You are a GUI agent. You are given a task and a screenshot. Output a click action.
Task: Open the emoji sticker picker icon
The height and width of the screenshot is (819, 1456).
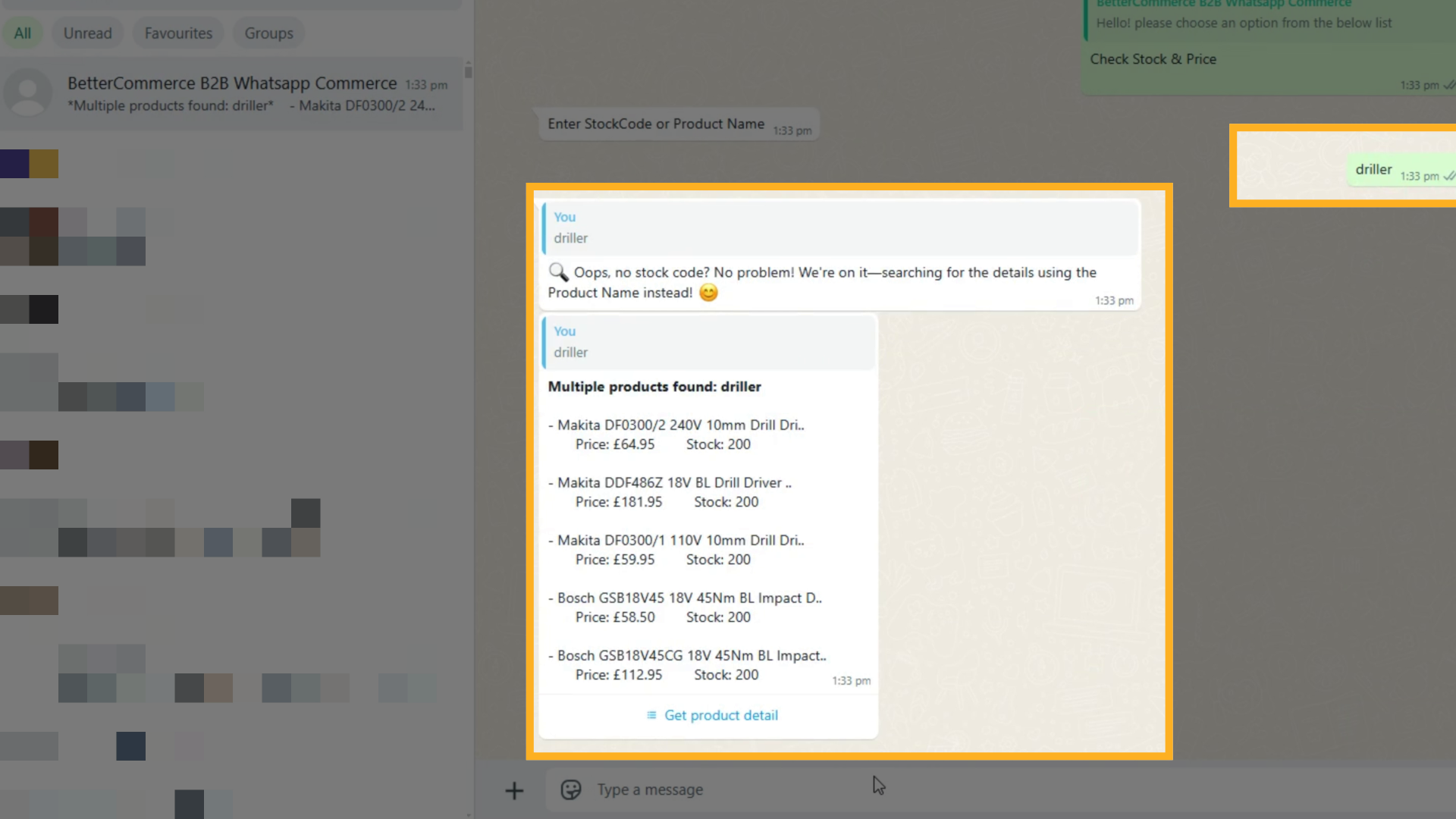point(570,790)
